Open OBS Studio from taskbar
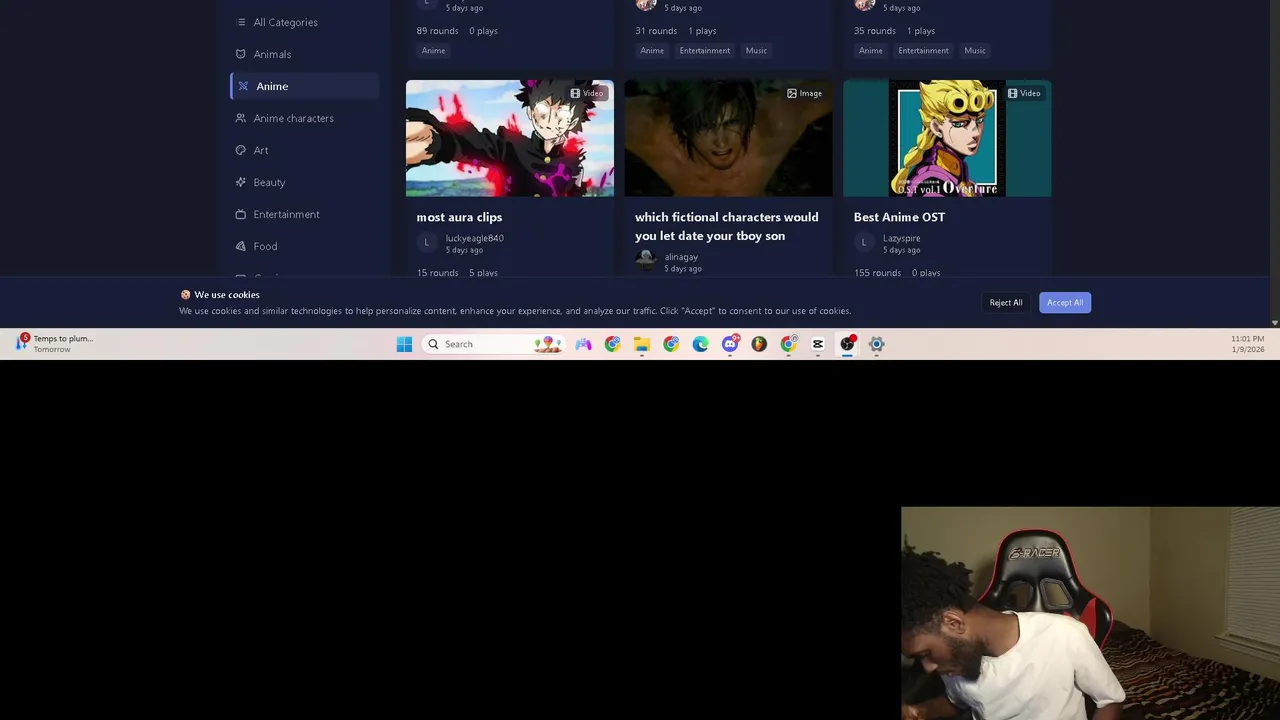This screenshot has height=720, width=1280. pyautogui.click(x=847, y=344)
